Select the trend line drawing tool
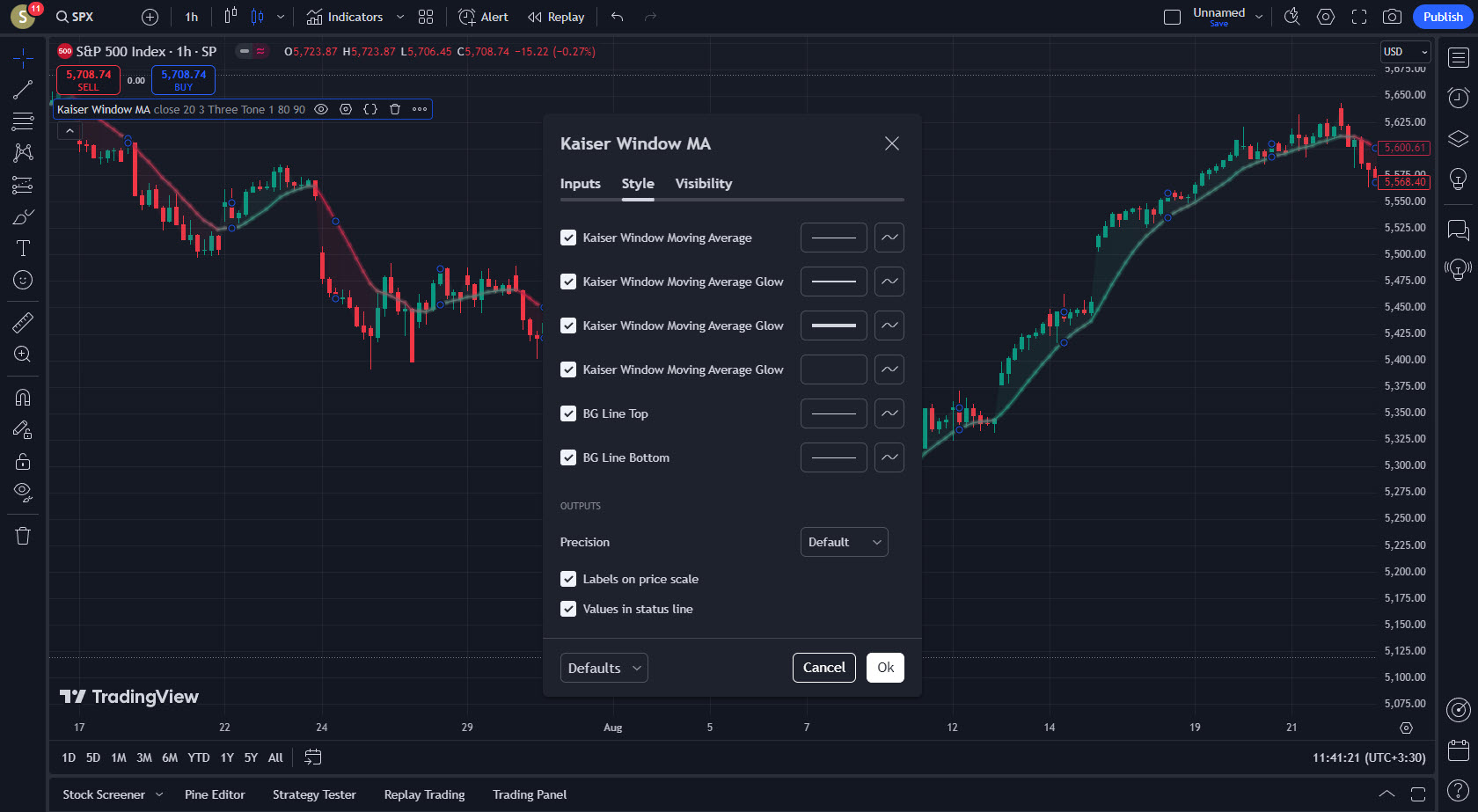Image resolution: width=1478 pixels, height=812 pixels. [x=23, y=90]
